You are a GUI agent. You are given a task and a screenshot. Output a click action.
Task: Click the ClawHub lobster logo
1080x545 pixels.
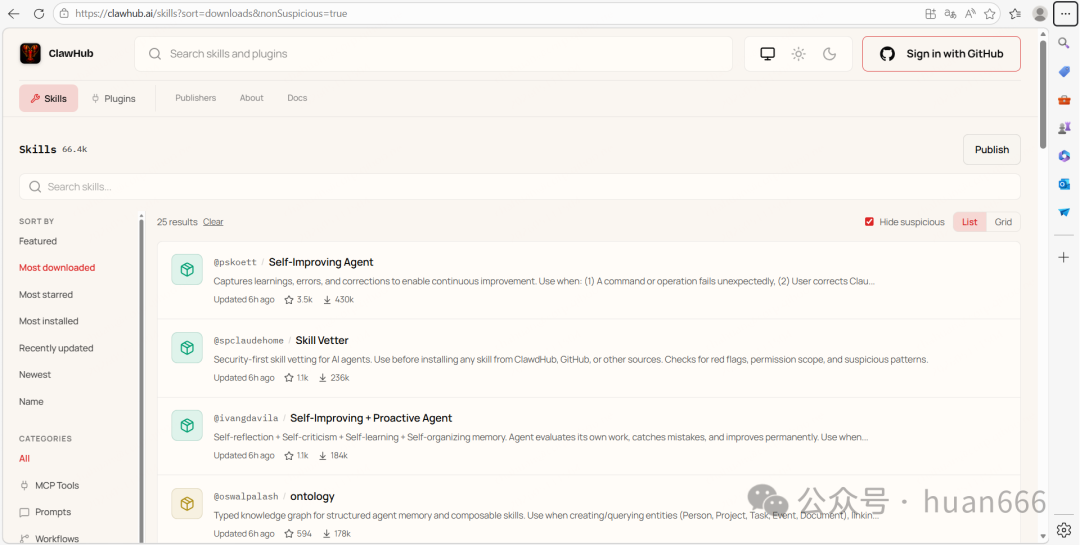click(30, 54)
